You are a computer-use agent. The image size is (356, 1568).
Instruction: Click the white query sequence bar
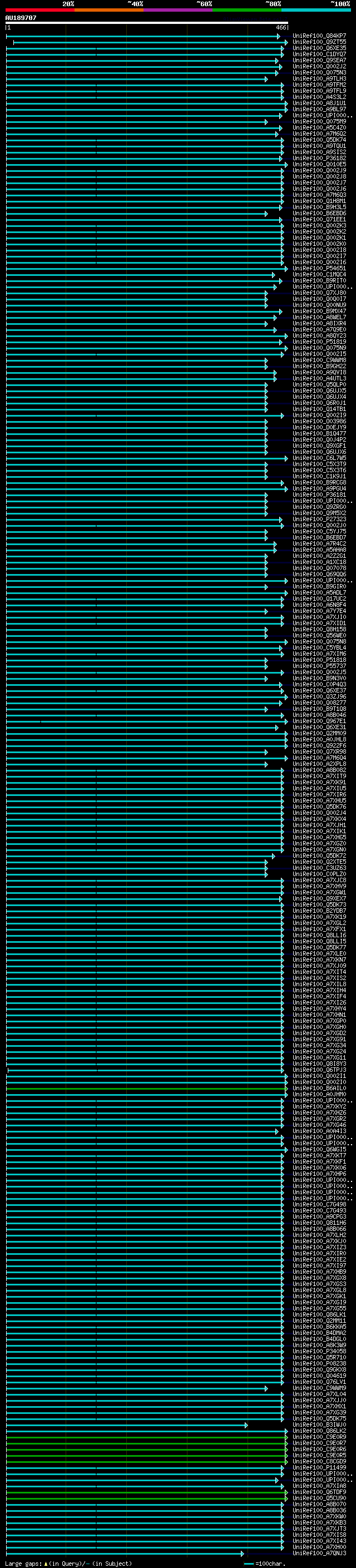[x=147, y=22]
